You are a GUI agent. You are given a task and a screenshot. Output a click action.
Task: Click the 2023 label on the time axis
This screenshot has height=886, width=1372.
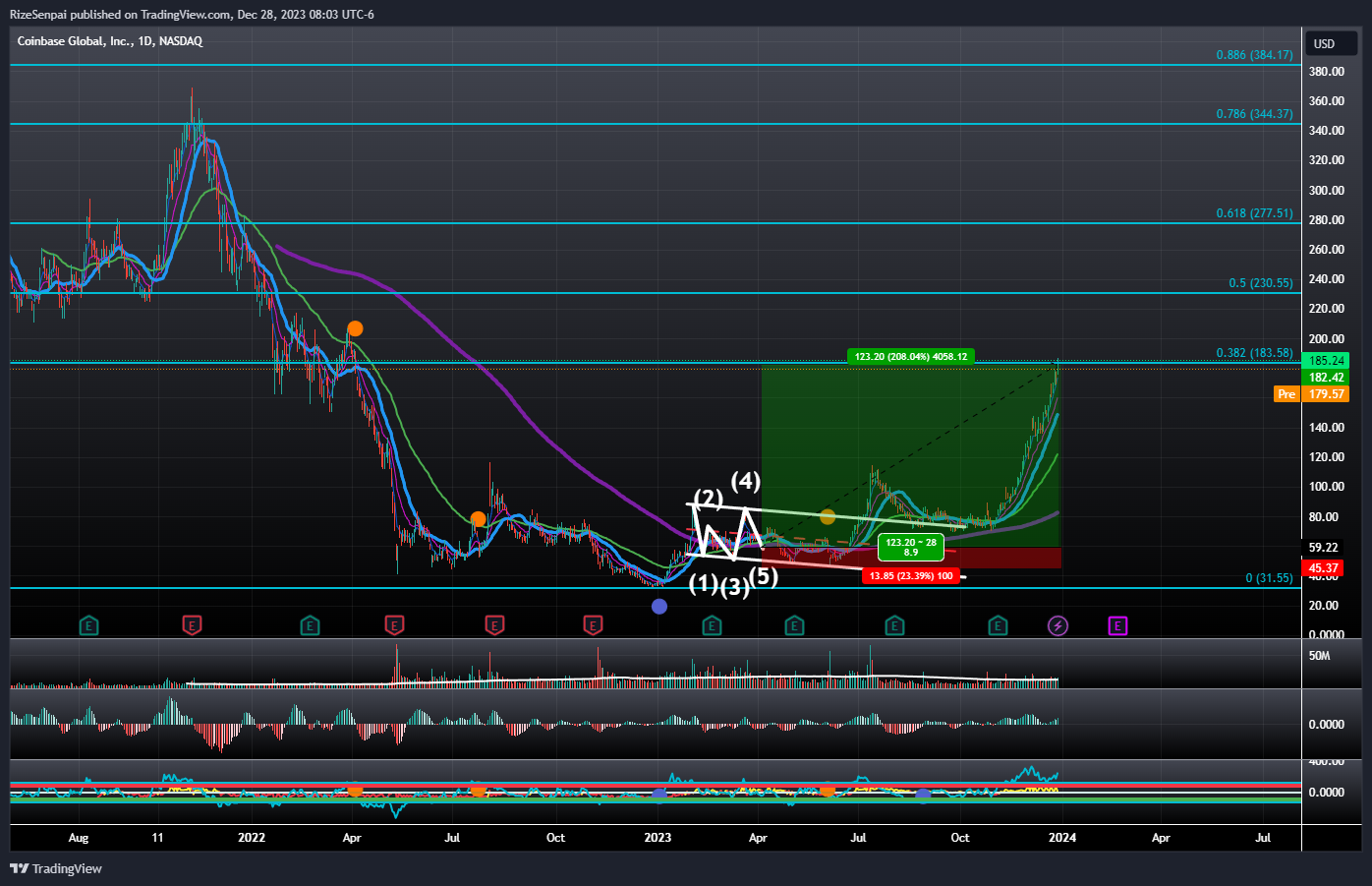click(657, 838)
